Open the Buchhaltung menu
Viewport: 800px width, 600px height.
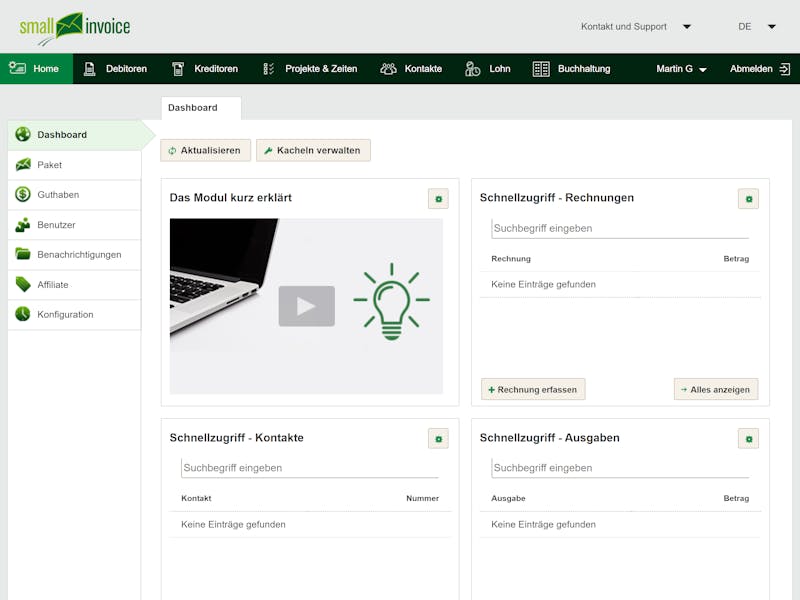571,69
